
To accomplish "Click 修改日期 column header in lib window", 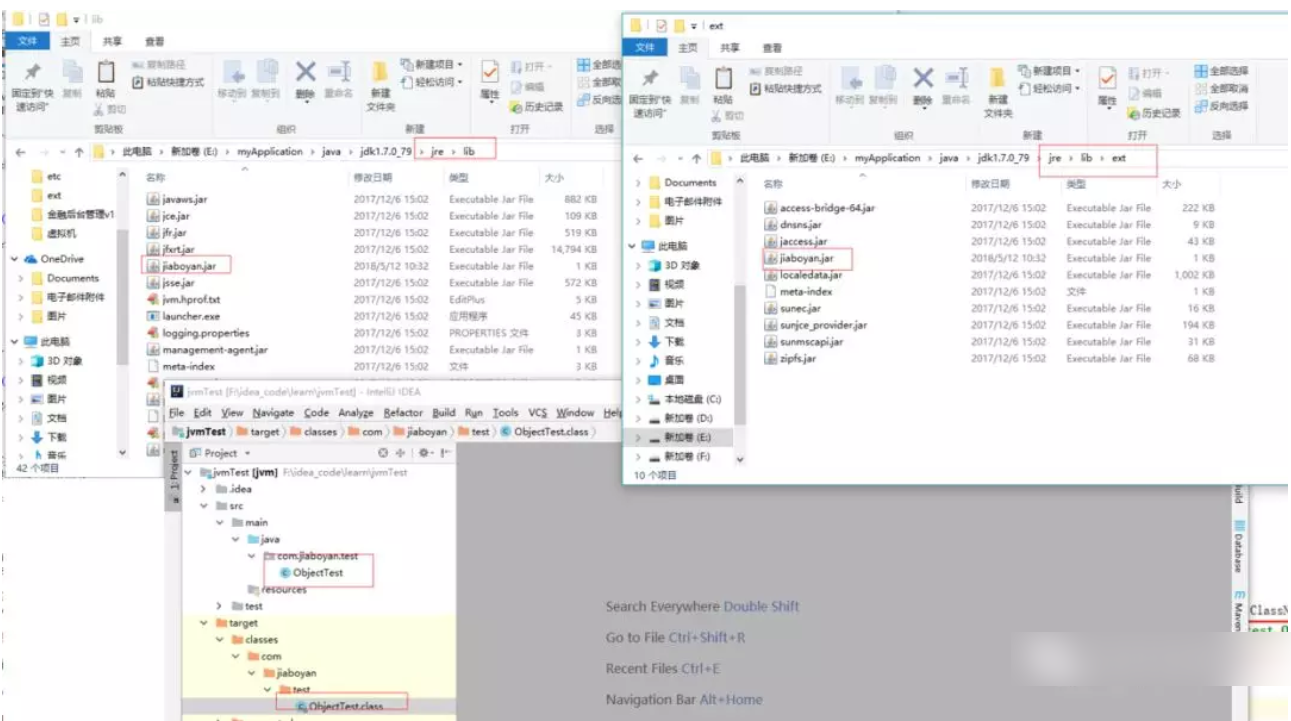I will pyautogui.click(x=372, y=177).
